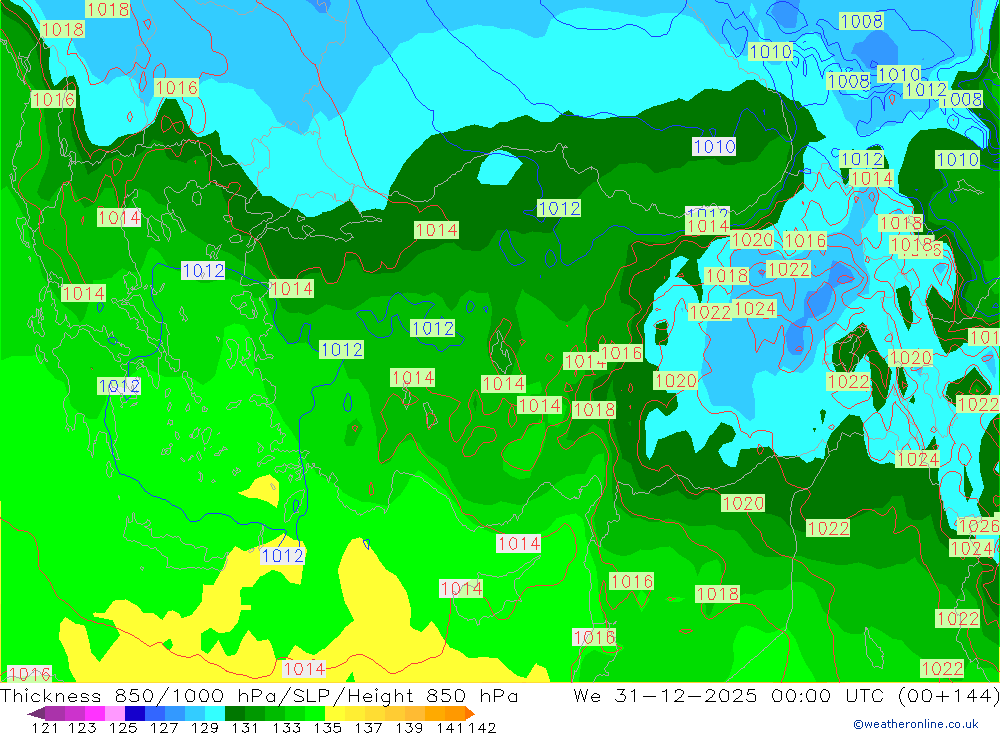Click the 135 legend value
1000x733 pixels.
[x=328, y=728]
